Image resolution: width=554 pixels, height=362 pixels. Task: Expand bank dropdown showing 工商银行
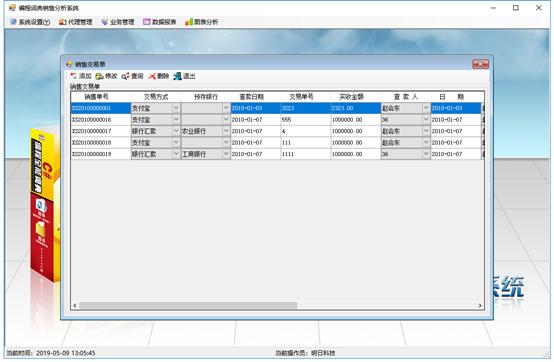[x=226, y=154]
